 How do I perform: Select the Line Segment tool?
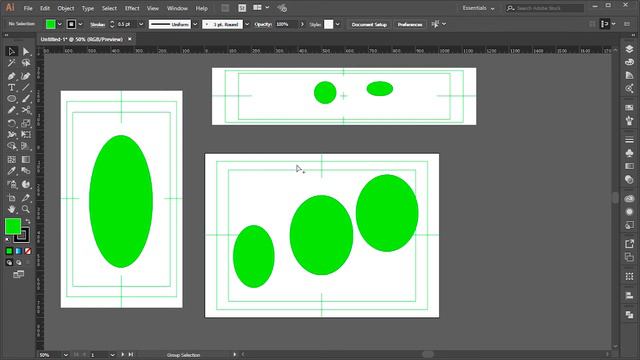pyautogui.click(x=26, y=87)
